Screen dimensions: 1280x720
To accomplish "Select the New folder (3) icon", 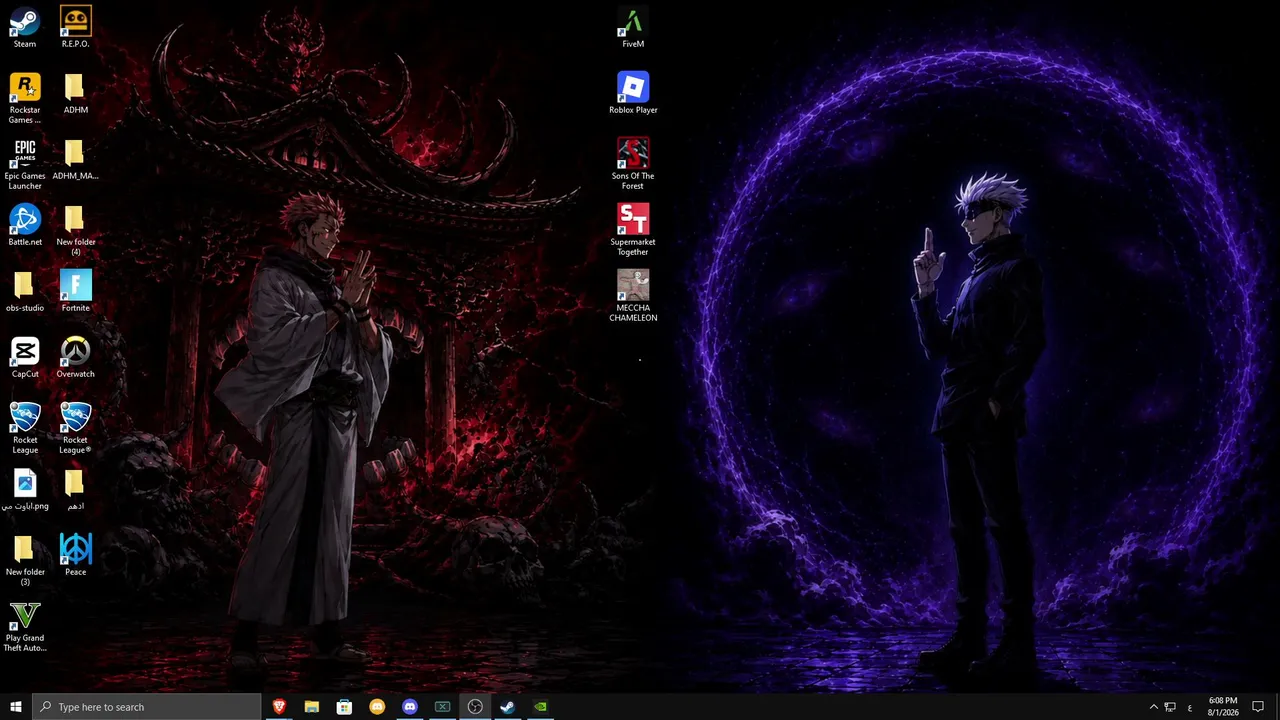I will [x=25, y=560].
